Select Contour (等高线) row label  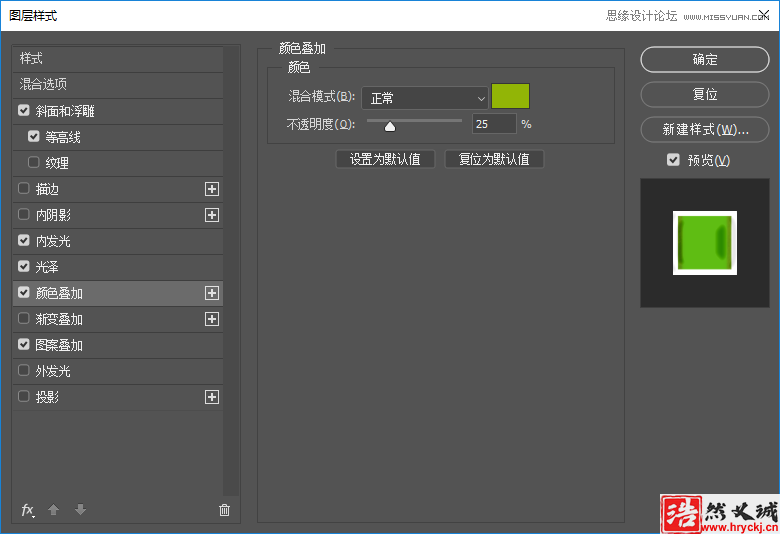click(x=63, y=137)
